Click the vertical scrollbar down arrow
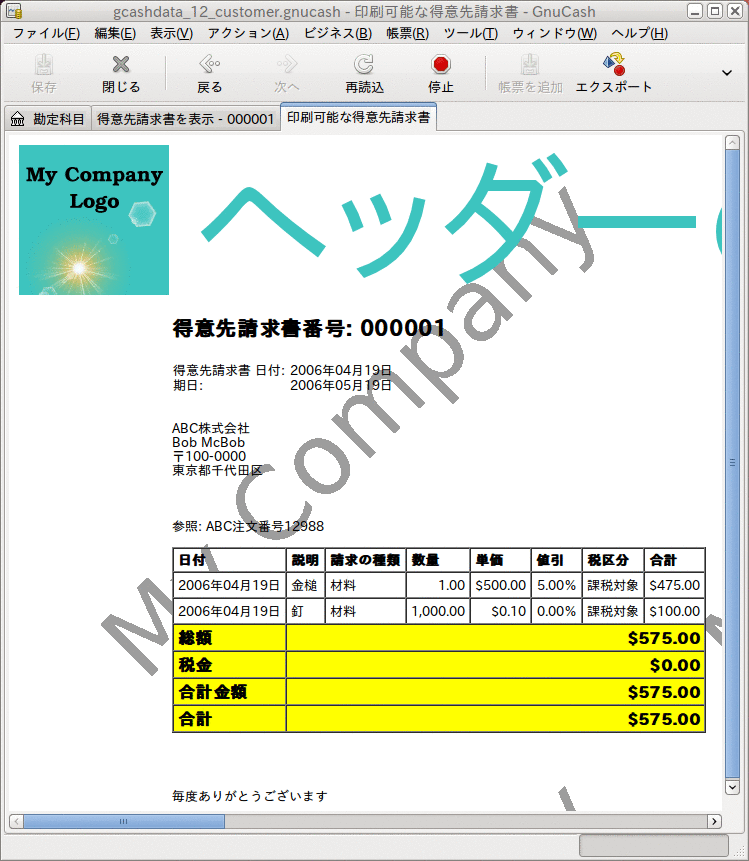 732,788
